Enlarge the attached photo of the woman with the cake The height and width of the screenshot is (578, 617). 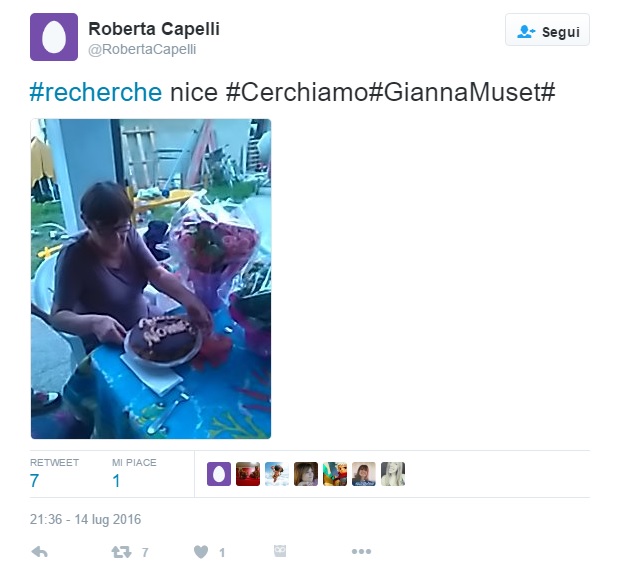point(151,279)
